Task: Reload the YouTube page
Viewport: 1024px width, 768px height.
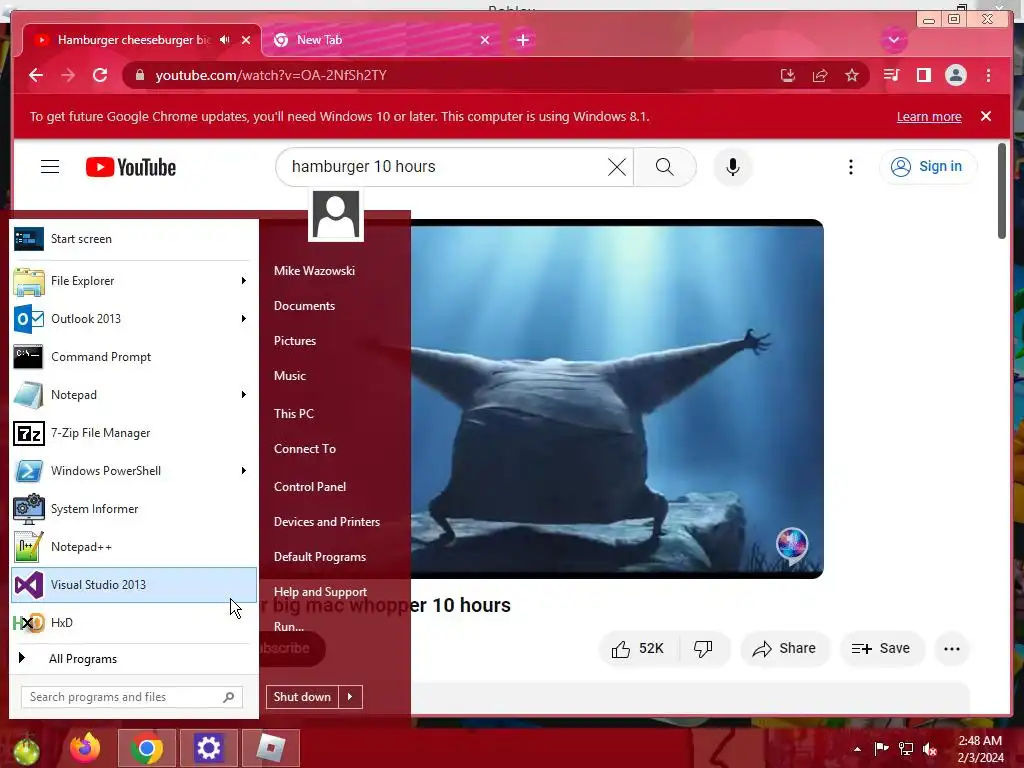Action: (x=100, y=75)
